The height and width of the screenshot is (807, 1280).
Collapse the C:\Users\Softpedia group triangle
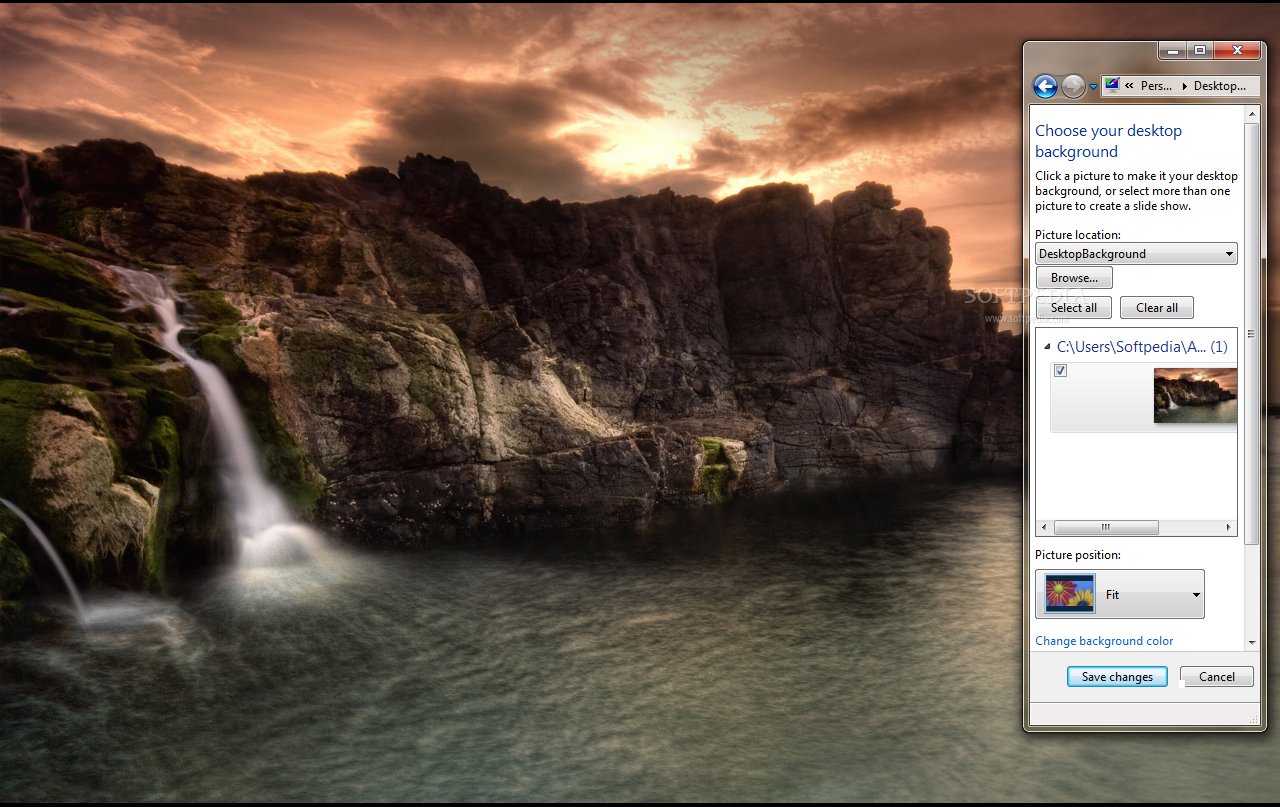click(x=1046, y=348)
